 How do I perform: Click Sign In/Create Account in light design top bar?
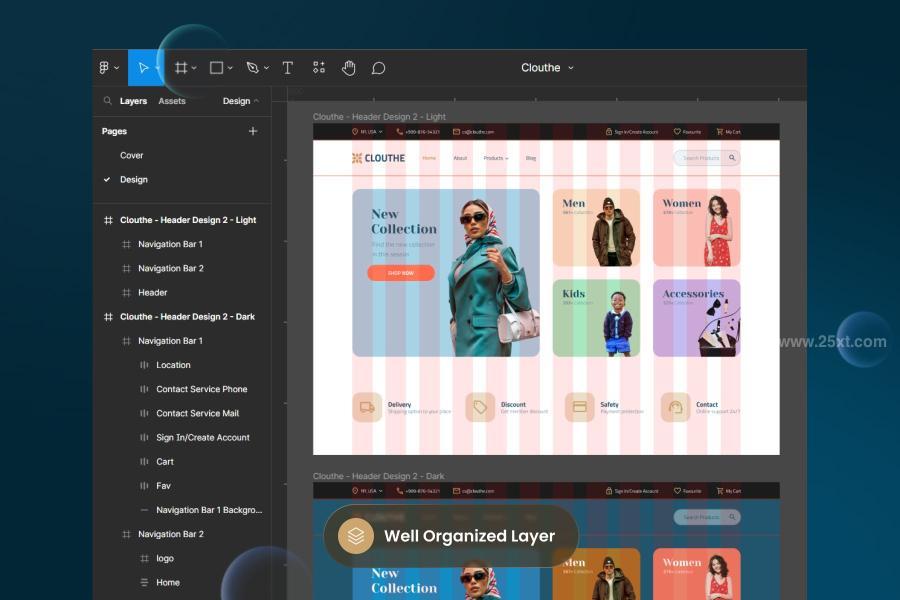coord(632,131)
